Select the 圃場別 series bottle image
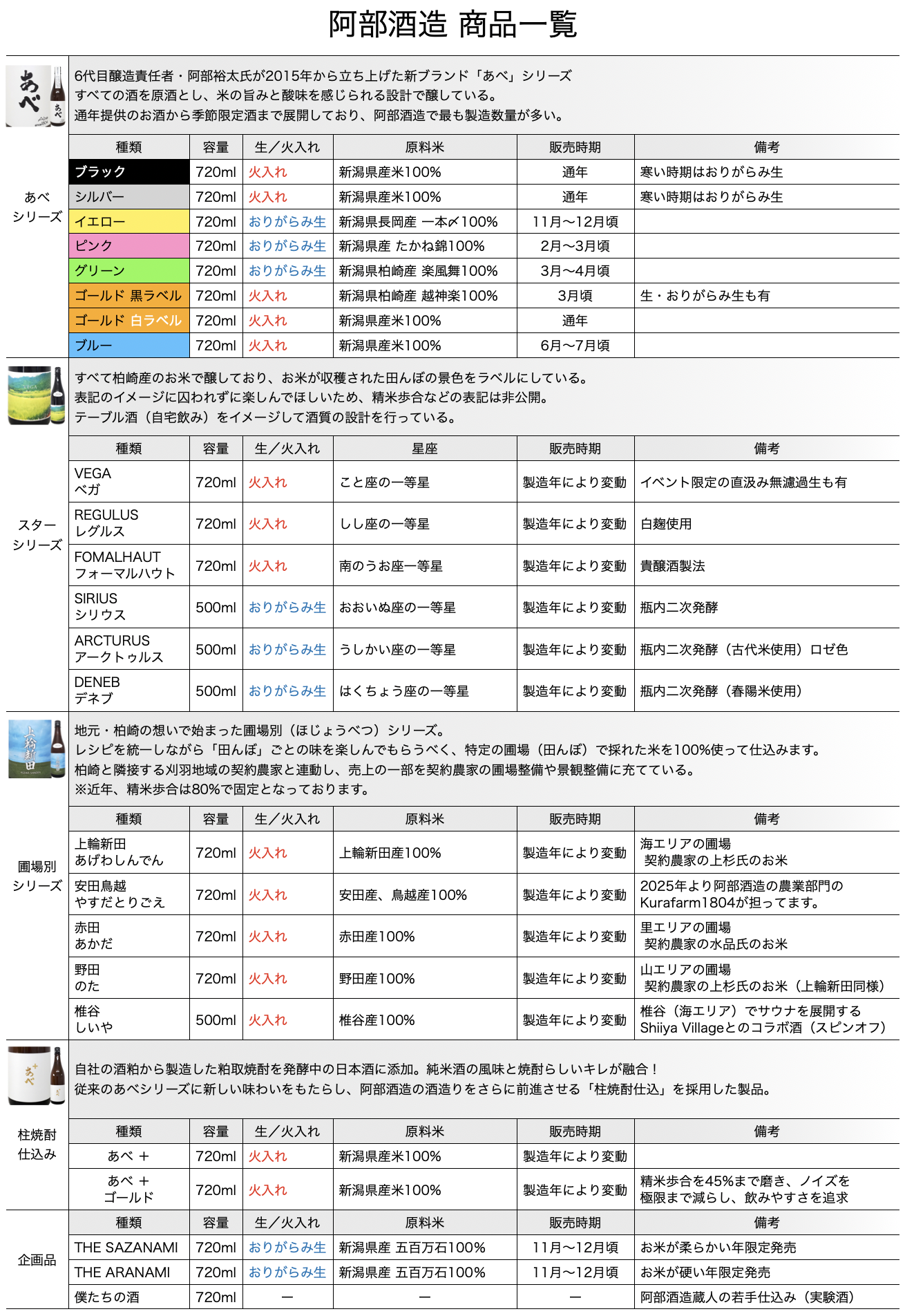Image resolution: width=905 pixels, height=1316 pixels. click(x=37, y=749)
